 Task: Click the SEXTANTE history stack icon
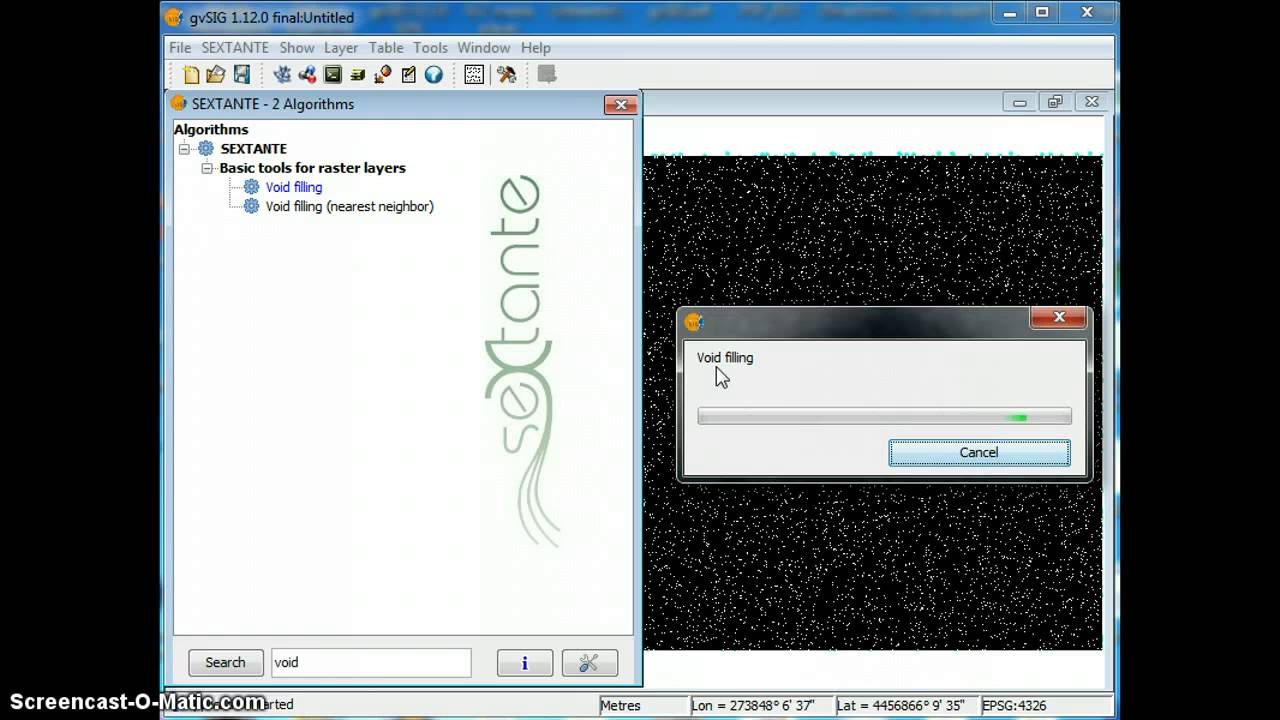tap(358, 75)
